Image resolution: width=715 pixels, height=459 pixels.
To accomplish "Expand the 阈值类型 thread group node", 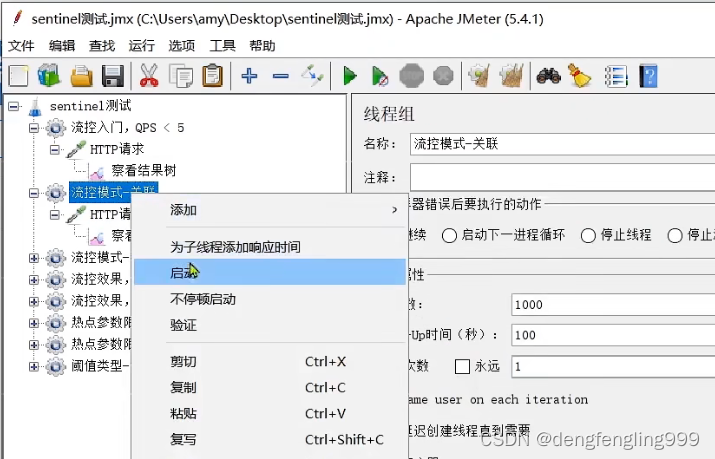I will pos(34,366).
